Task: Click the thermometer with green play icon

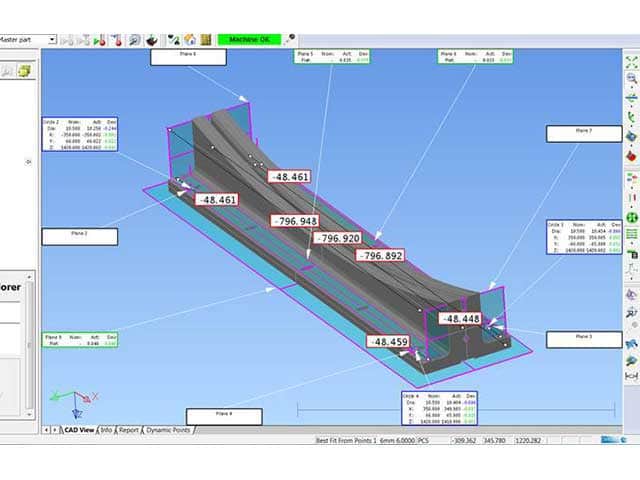Action: (x=99, y=40)
